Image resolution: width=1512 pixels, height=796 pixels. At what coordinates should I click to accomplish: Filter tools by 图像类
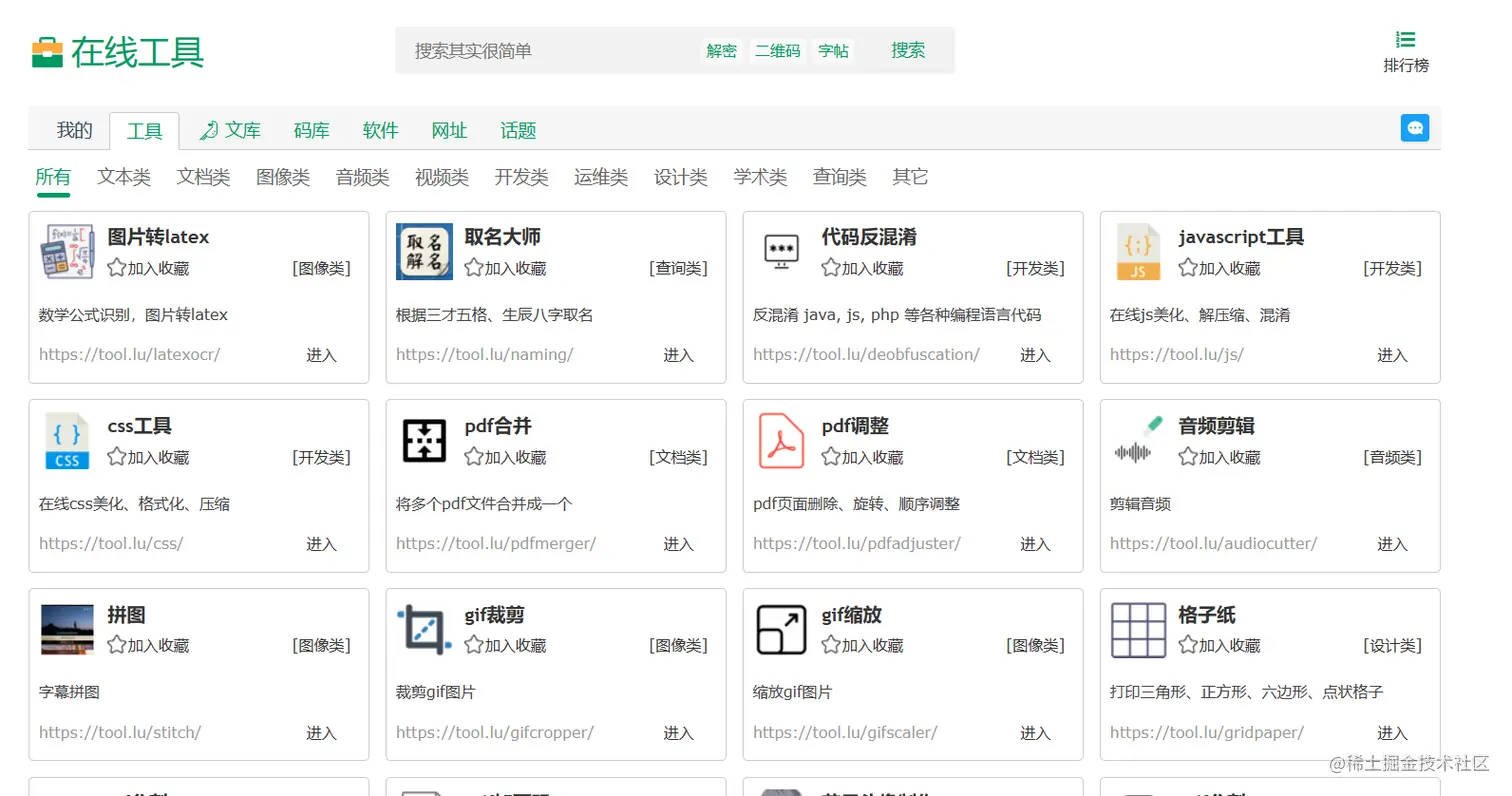coord(283,177)
